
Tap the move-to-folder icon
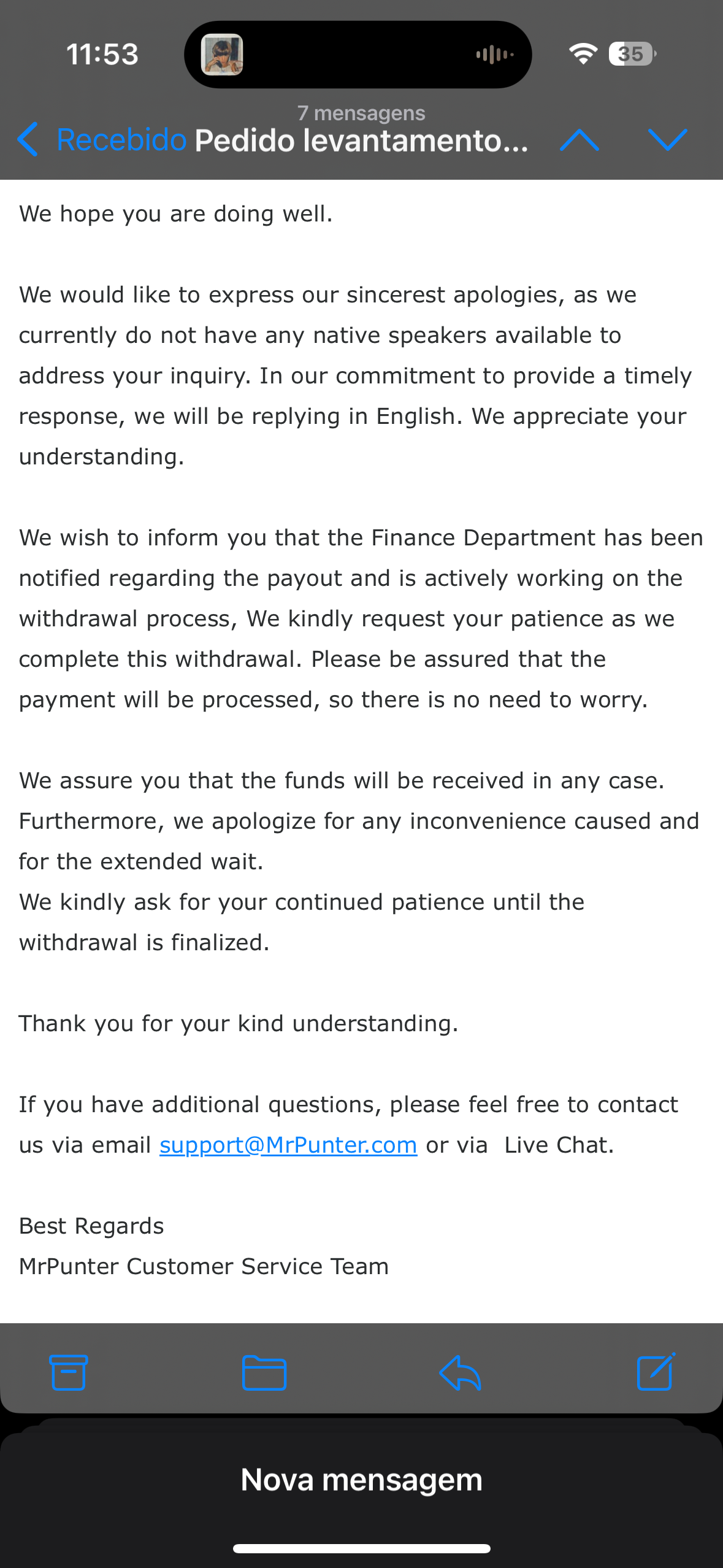[264, 1372]
